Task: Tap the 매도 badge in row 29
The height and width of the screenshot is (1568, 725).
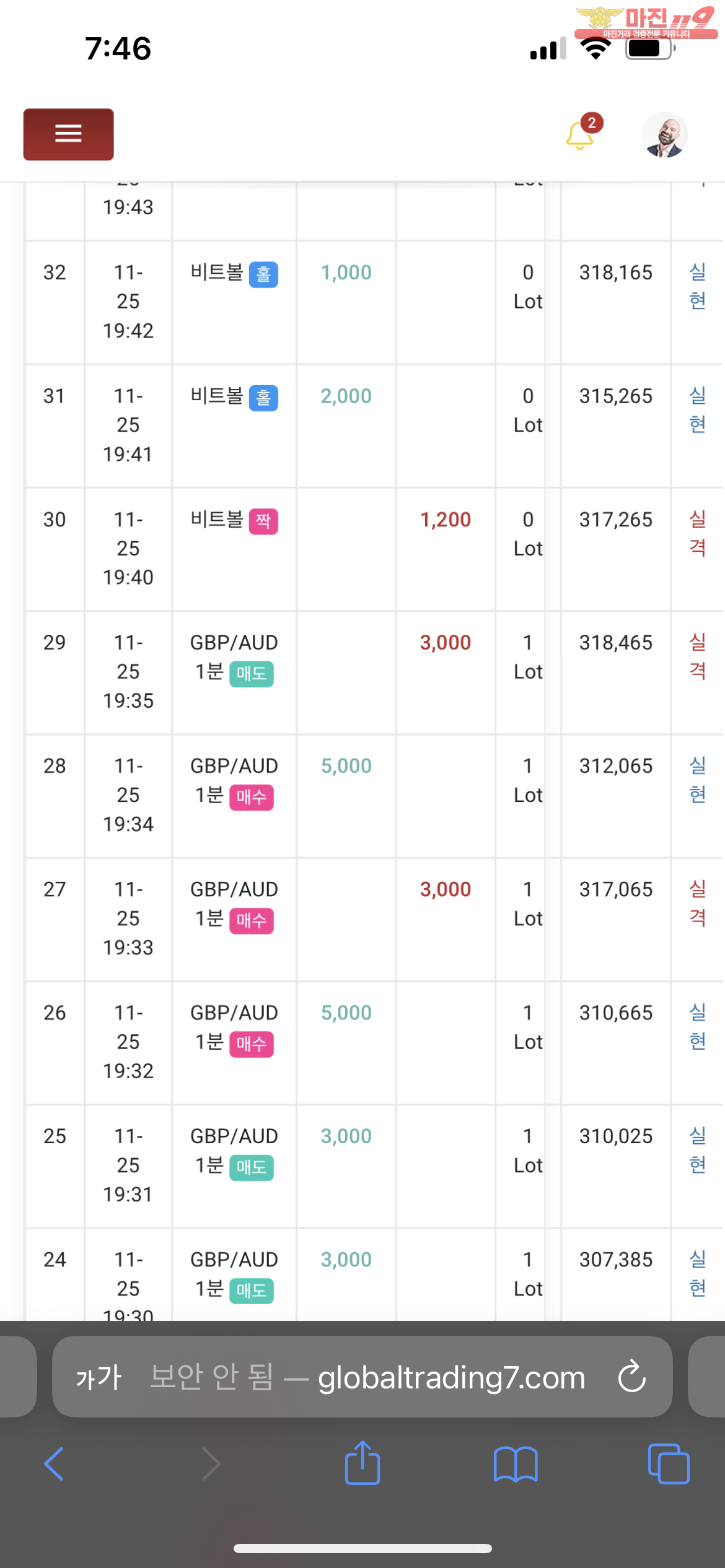Action: point(252,674)
